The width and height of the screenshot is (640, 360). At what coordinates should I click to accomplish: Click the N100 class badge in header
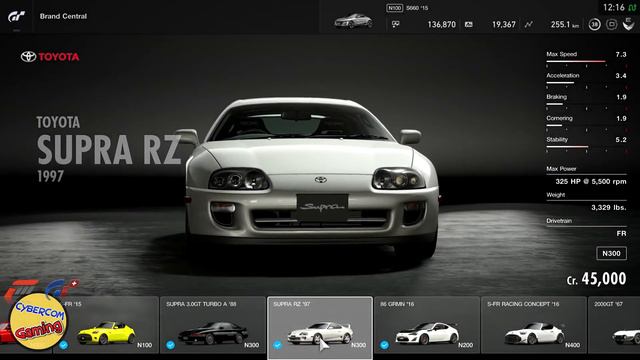[x=394, y=8]
